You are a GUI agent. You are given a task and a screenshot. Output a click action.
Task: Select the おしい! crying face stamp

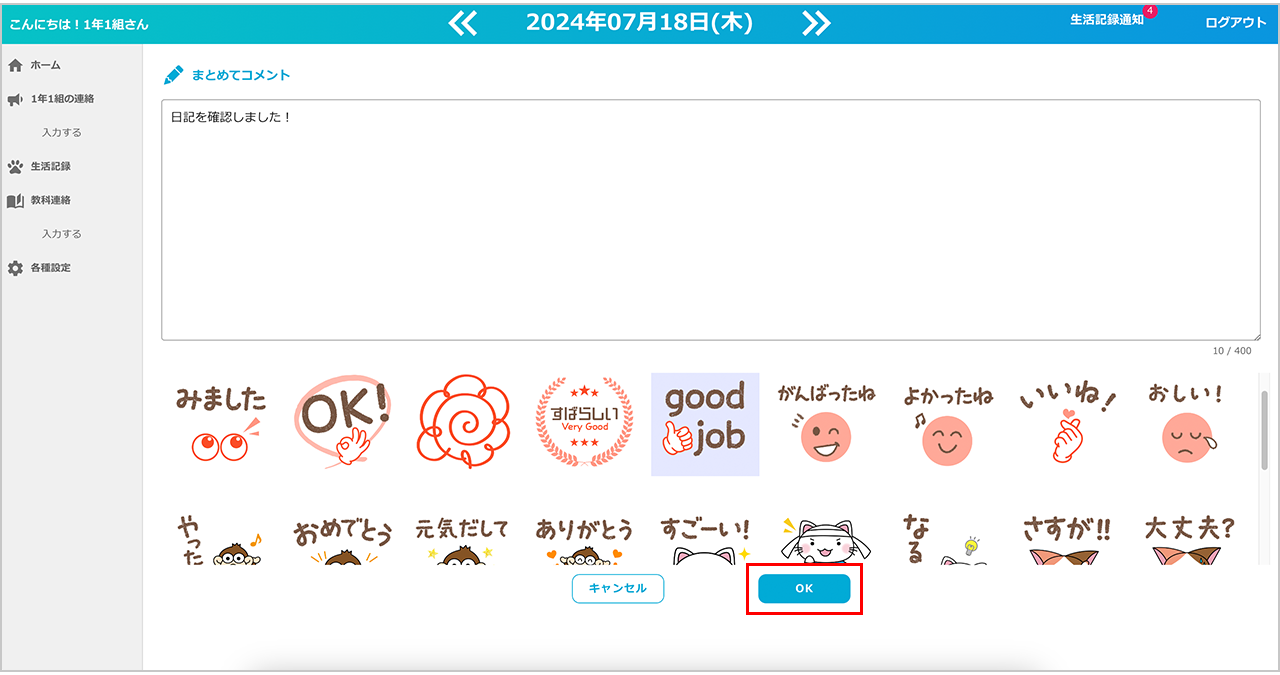coord(1185,424)
